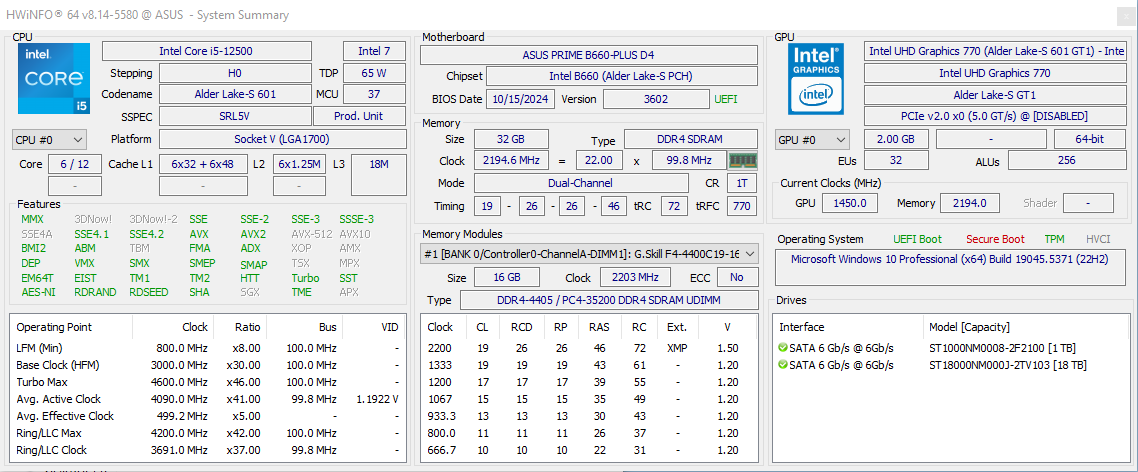Screen dimensions: 1138x472
Task: Click green check icon for ST1000NM0008 drive
Action: (782, 347)
